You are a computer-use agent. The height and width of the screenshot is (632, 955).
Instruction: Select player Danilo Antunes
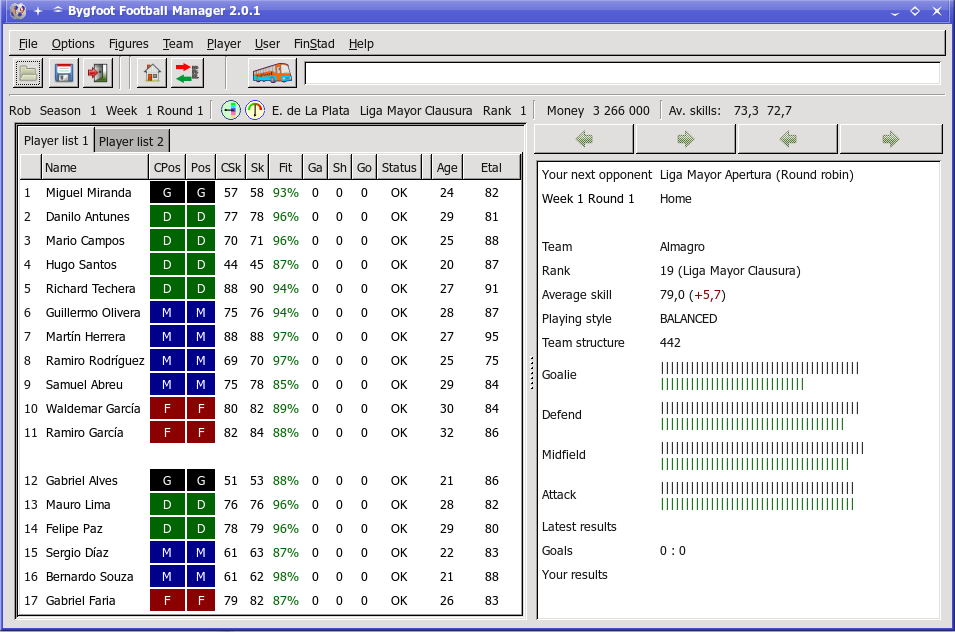tap(271, 217)
